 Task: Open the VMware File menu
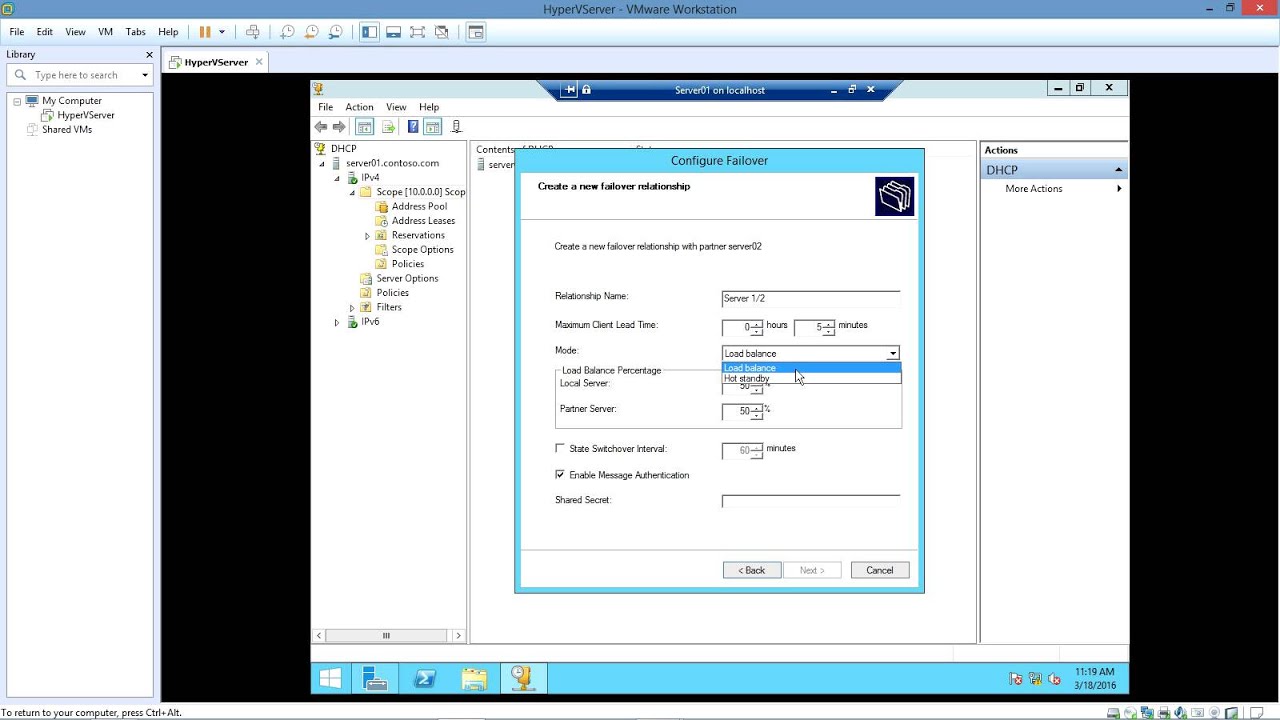point(17,32)
